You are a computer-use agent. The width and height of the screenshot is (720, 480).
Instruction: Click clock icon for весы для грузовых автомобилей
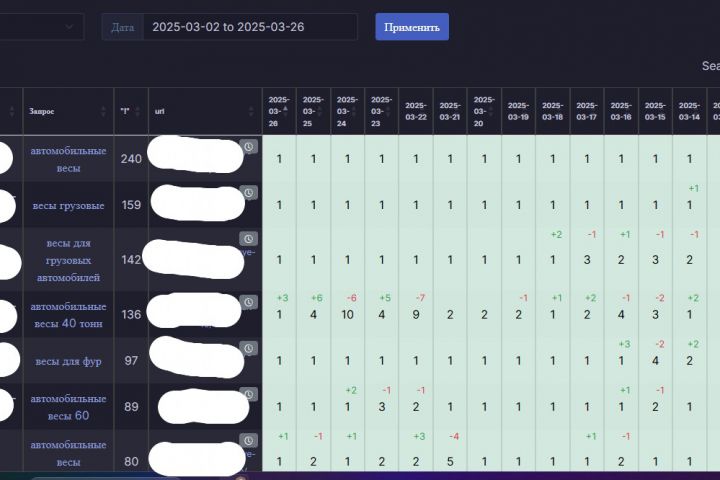249,238
